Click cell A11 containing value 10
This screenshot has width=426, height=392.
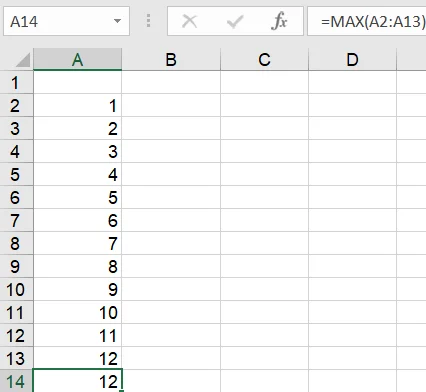[78, 312]
